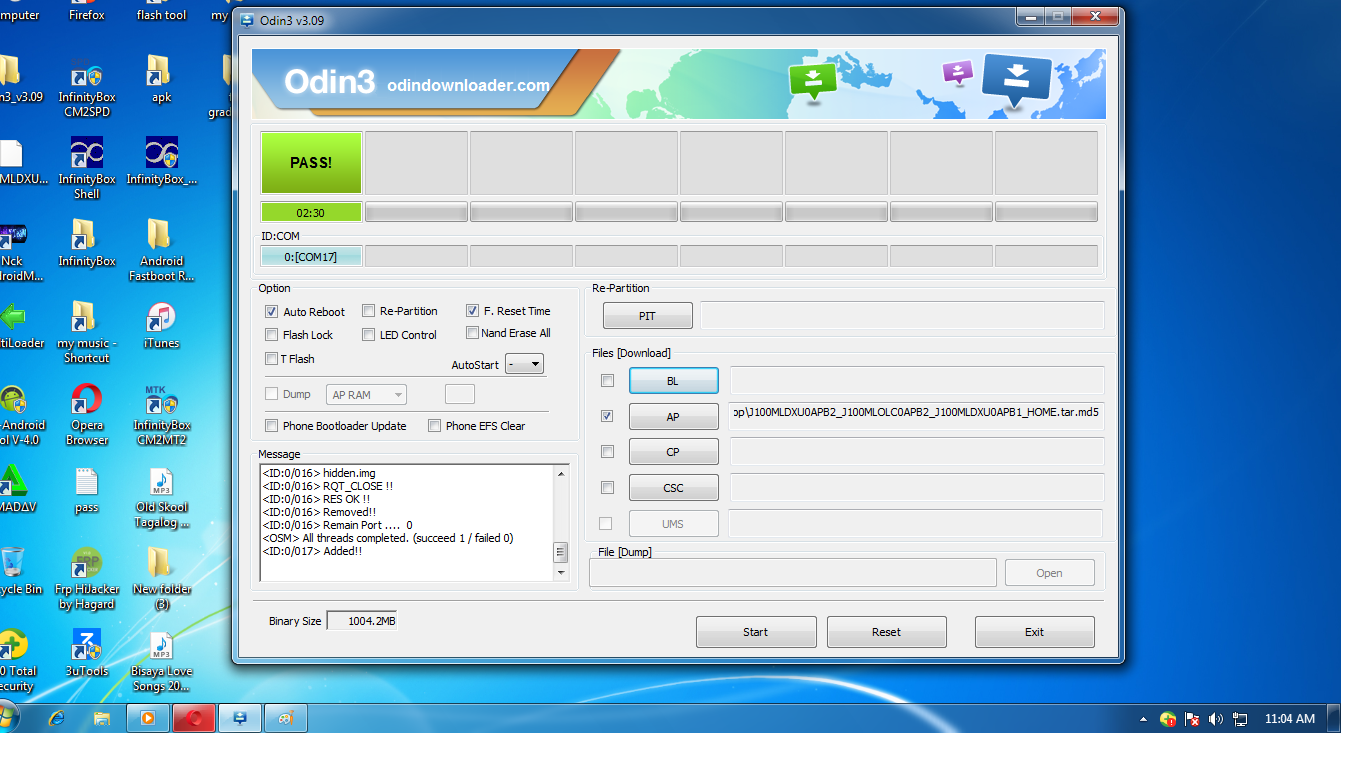
Task: Click the AP file button
Action: click(673, 417)
